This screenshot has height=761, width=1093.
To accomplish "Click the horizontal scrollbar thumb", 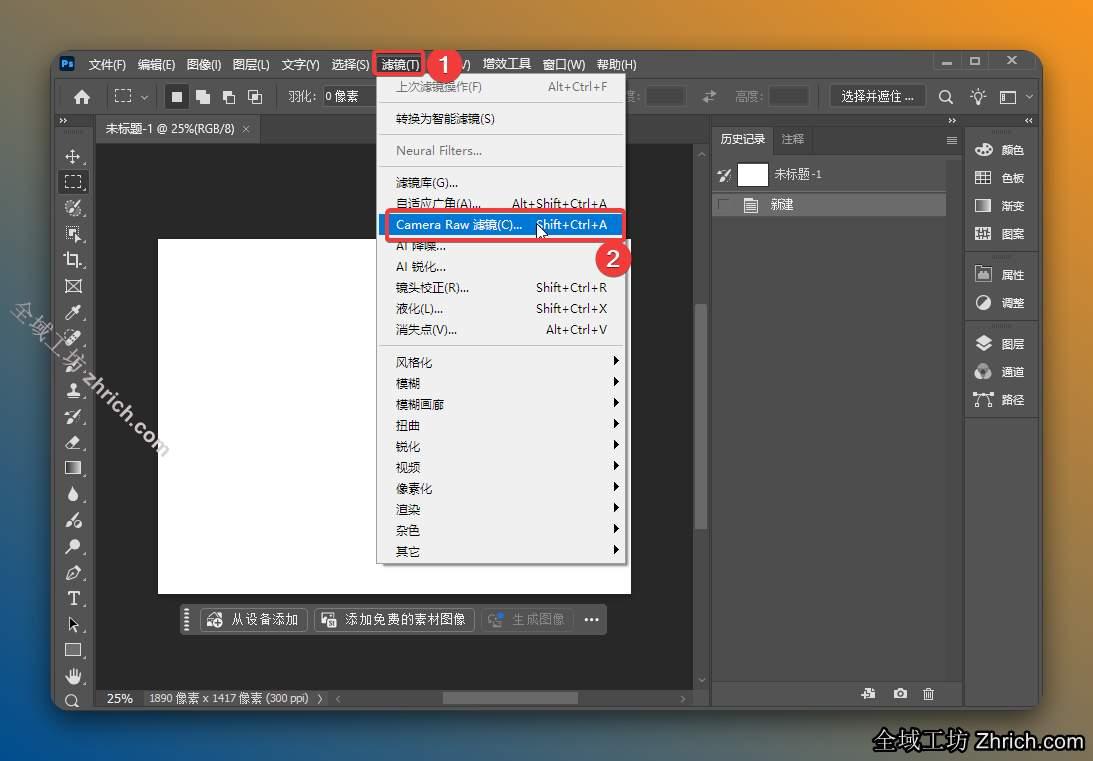I will (510, 698).
